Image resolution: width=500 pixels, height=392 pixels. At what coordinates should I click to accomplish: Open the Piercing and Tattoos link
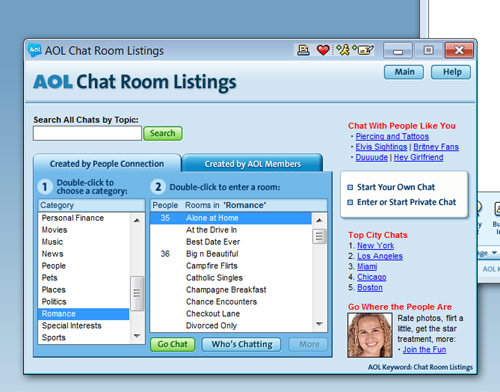coord(392,136)
